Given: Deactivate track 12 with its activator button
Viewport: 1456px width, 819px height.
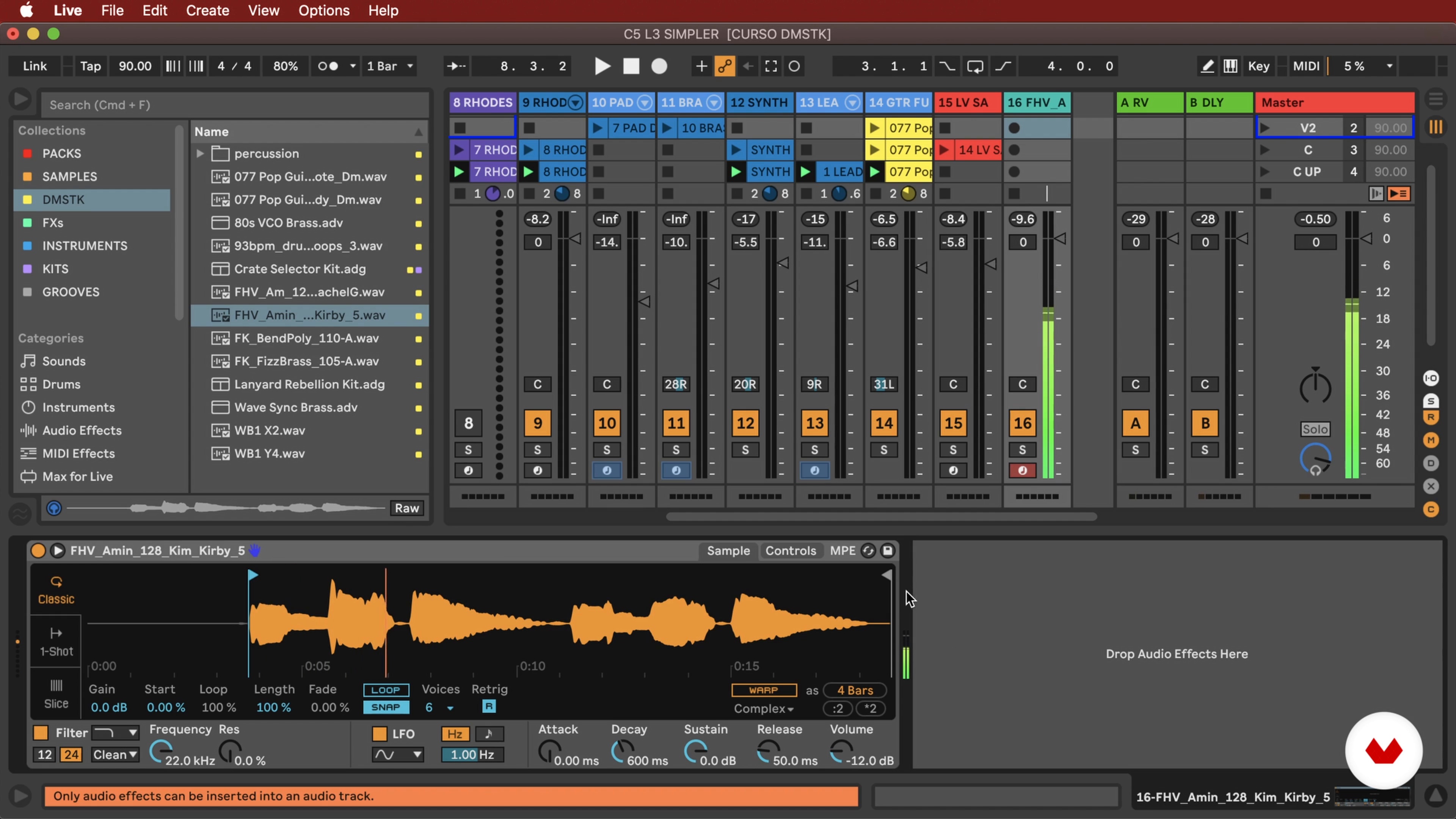Looking at the screenshot, I should 745,423.
